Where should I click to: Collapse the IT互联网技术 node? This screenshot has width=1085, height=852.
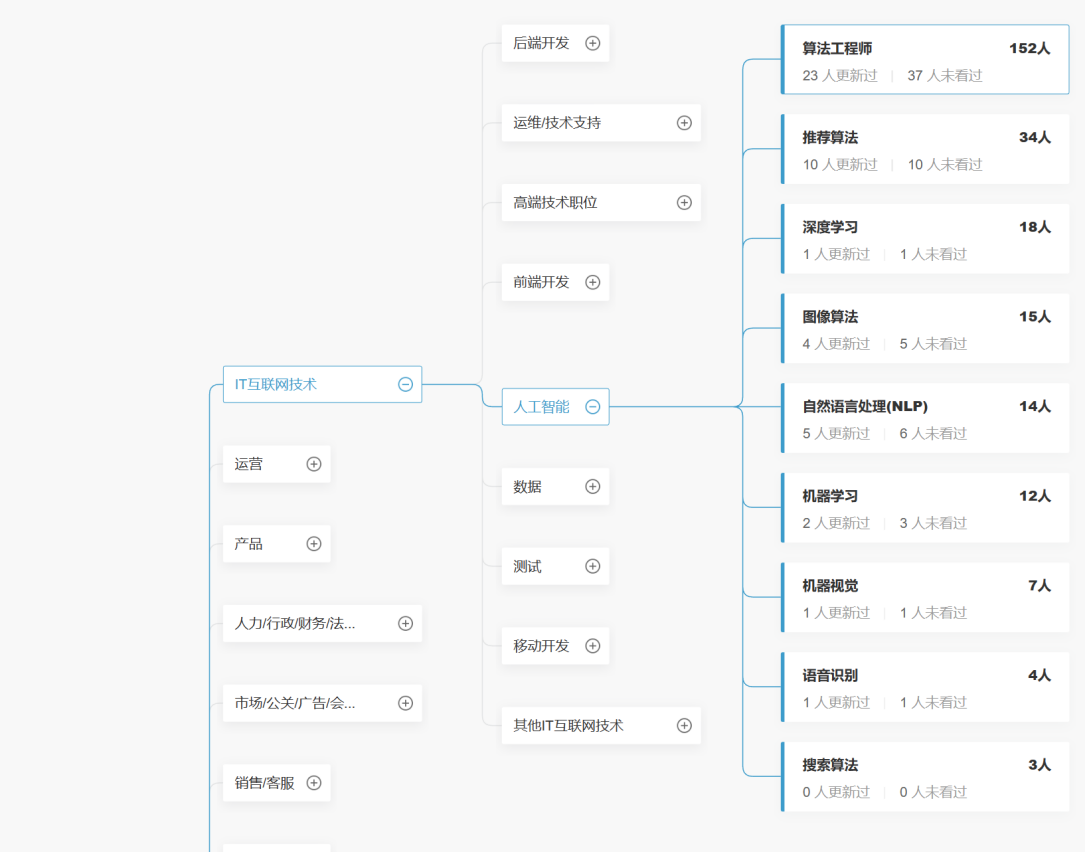click(x=405, y=384)
